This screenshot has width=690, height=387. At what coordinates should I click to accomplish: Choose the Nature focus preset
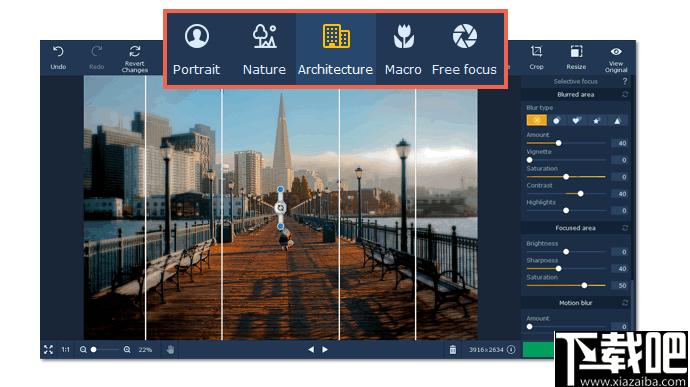264,49
